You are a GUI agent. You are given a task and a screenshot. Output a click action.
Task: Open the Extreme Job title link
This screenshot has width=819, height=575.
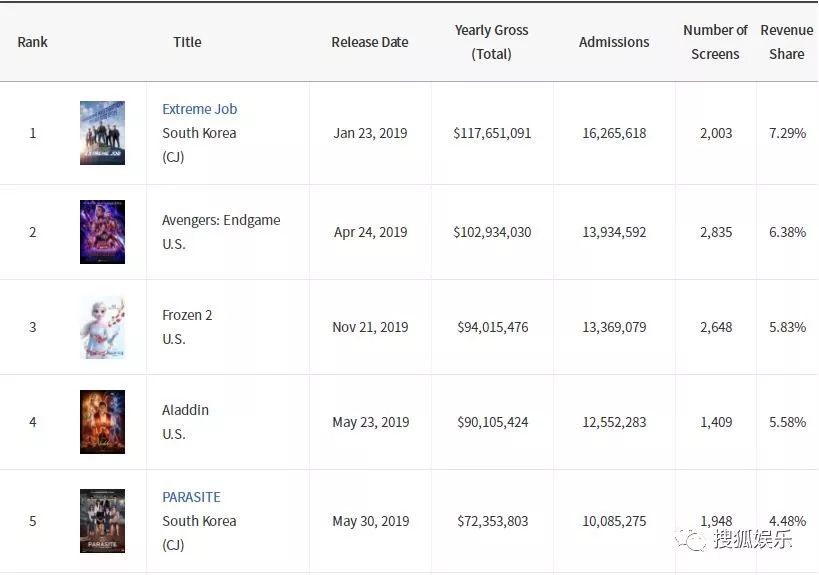200,109
